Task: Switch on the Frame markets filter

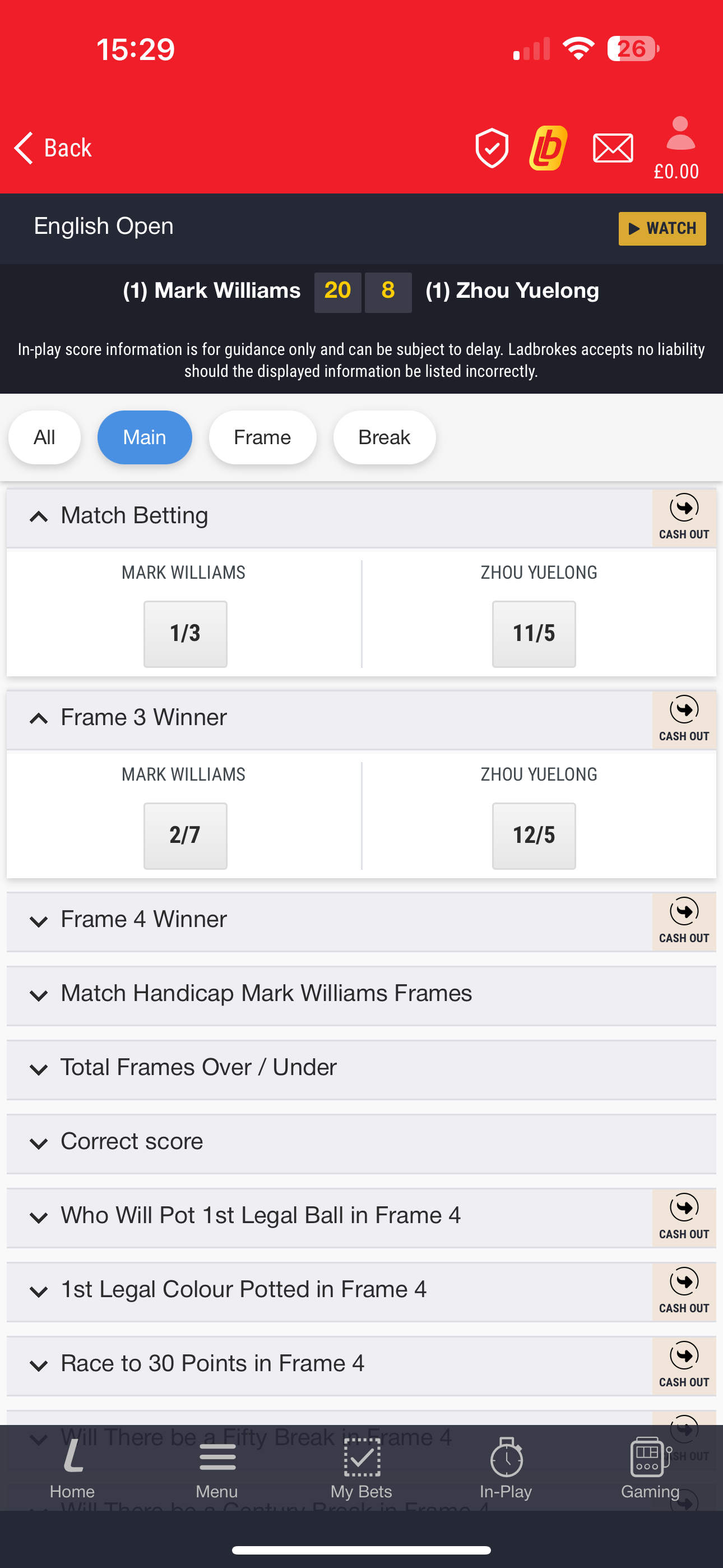Action: coord(262,437)
